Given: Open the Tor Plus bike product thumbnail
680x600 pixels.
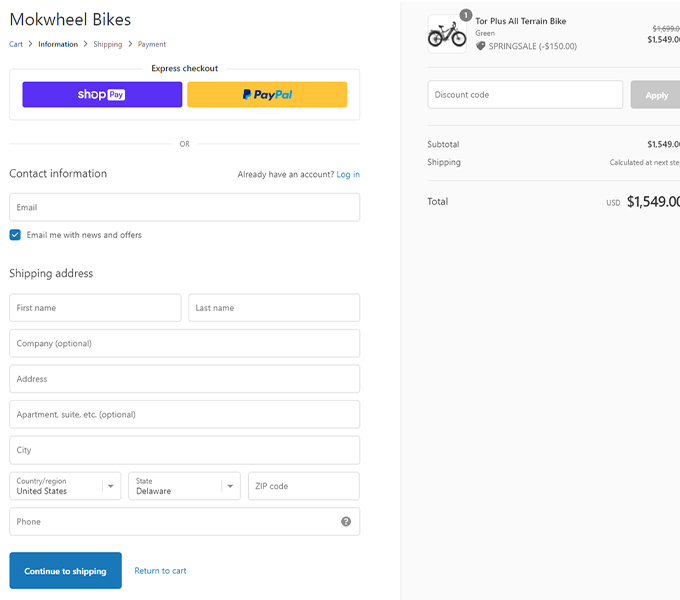Looking at the screenshot, I should [x=447, y=34].
